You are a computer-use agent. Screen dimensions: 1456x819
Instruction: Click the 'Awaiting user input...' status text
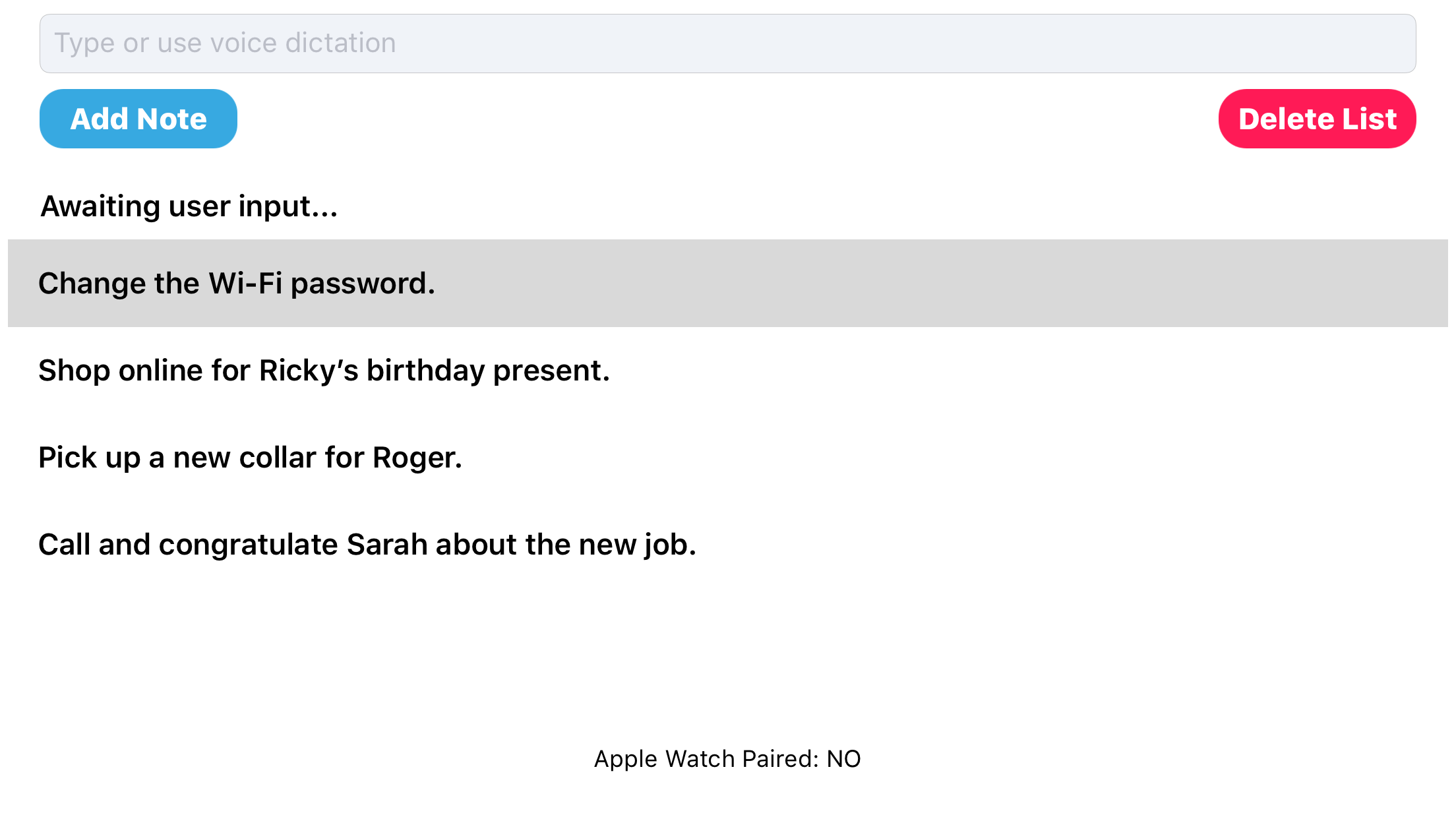tap(189, 206)
